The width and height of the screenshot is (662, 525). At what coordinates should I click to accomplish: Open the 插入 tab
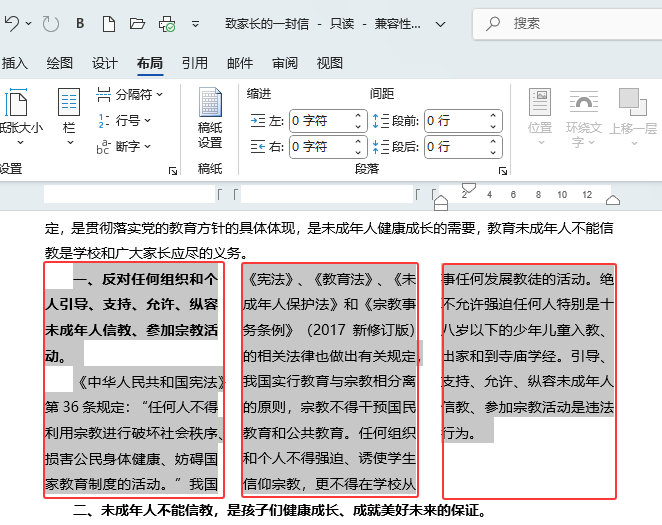pyautogui.click(x=14, y=63)
